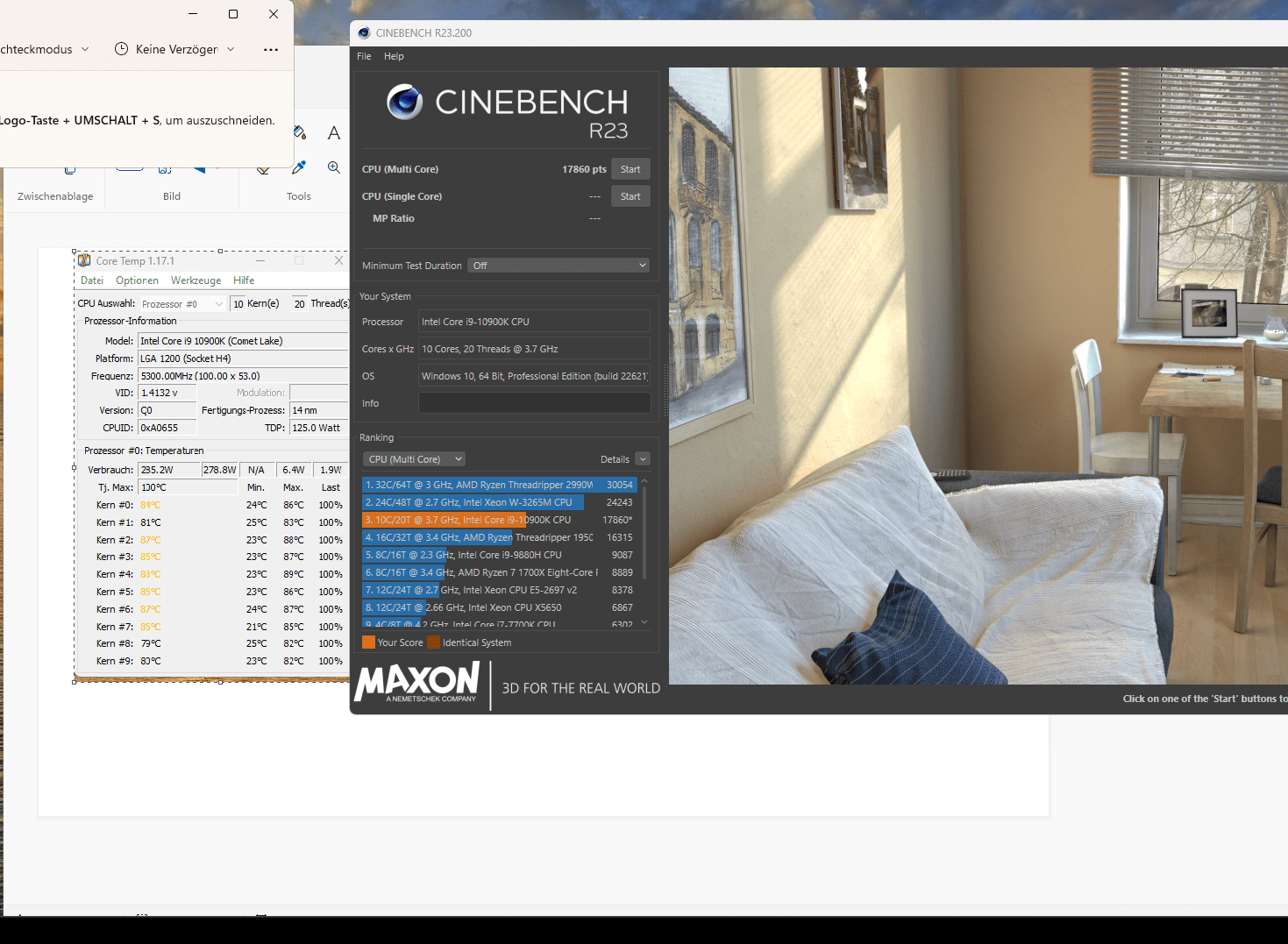Click the VID field showing 1.4132 v
The height and width of the screenshot is (944, 1288).
tap(167, 393)
